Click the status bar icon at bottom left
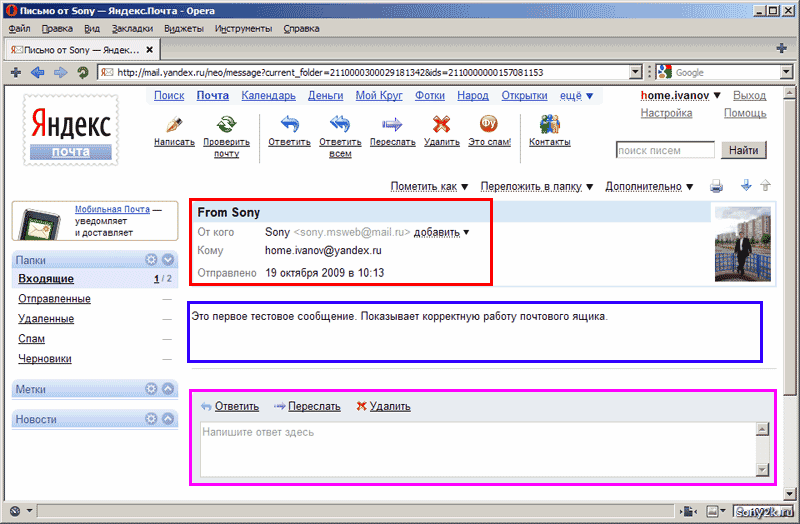The height and width of the screenshot is (524, 800). [x=15, y=511]
